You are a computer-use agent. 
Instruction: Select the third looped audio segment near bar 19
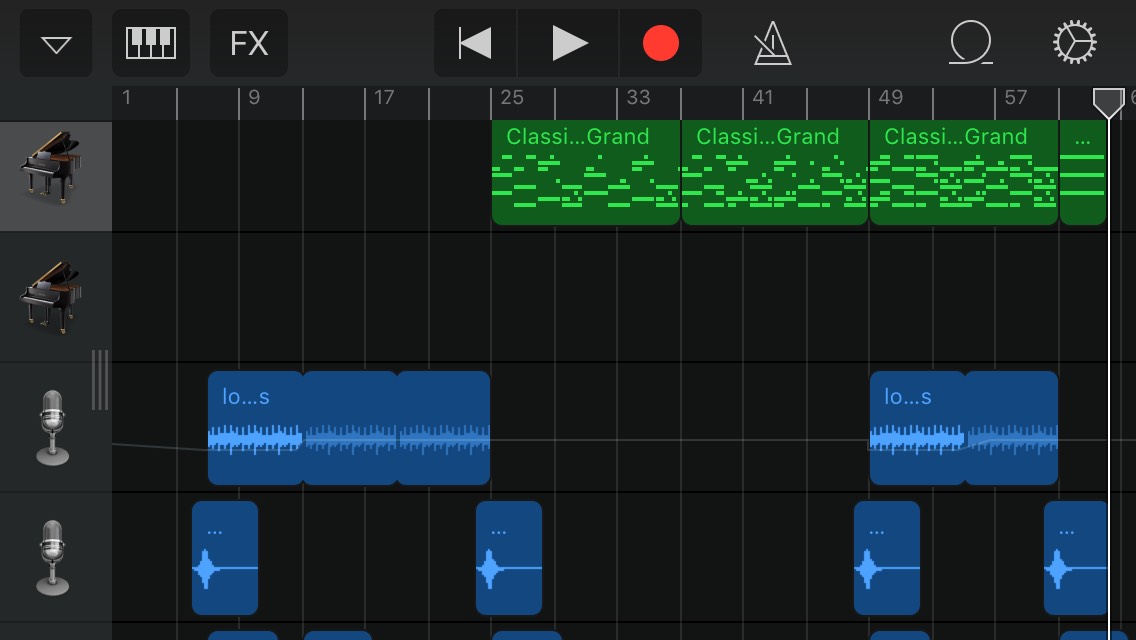point(443,428)
